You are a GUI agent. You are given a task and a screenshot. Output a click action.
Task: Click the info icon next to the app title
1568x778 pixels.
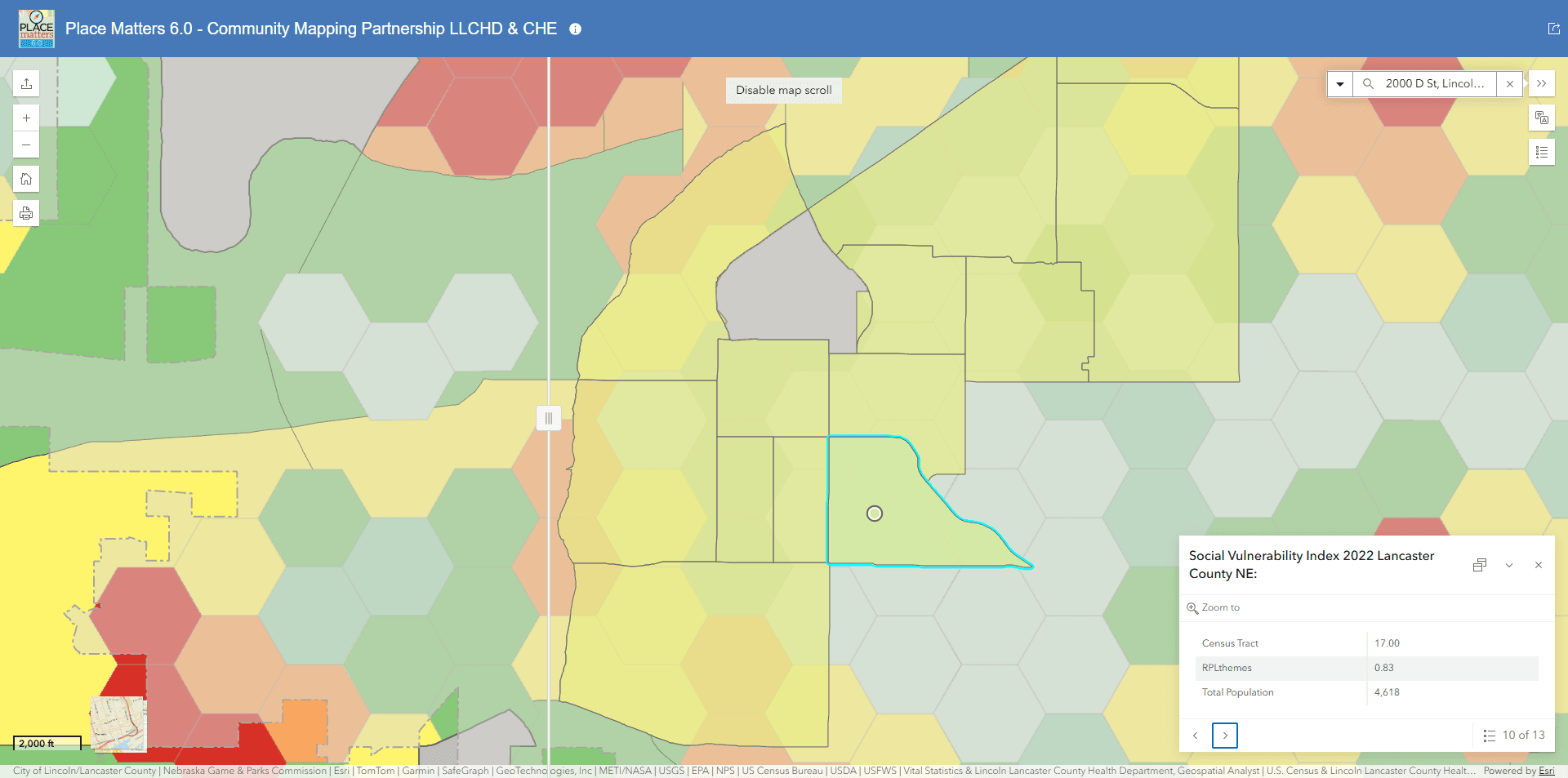point(575,29)
